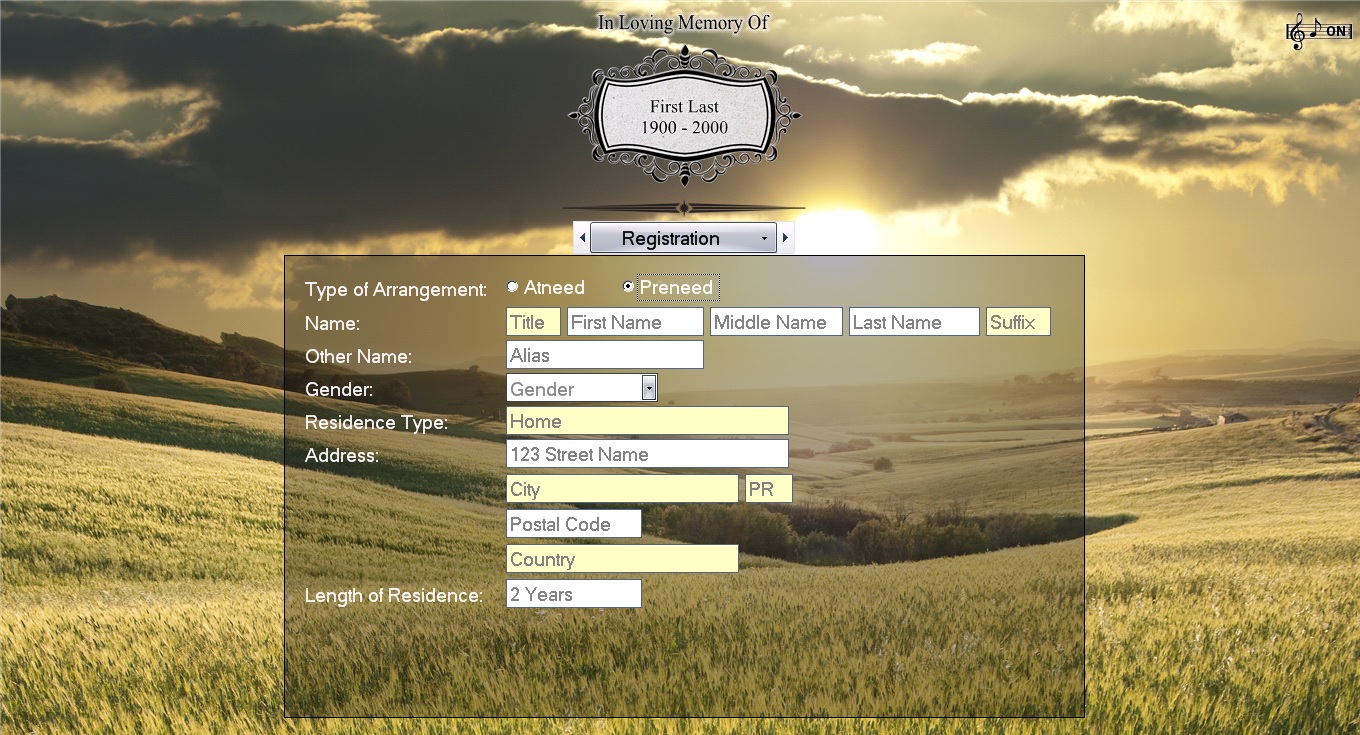Click the Postal Code field

[x=574, y=524]
